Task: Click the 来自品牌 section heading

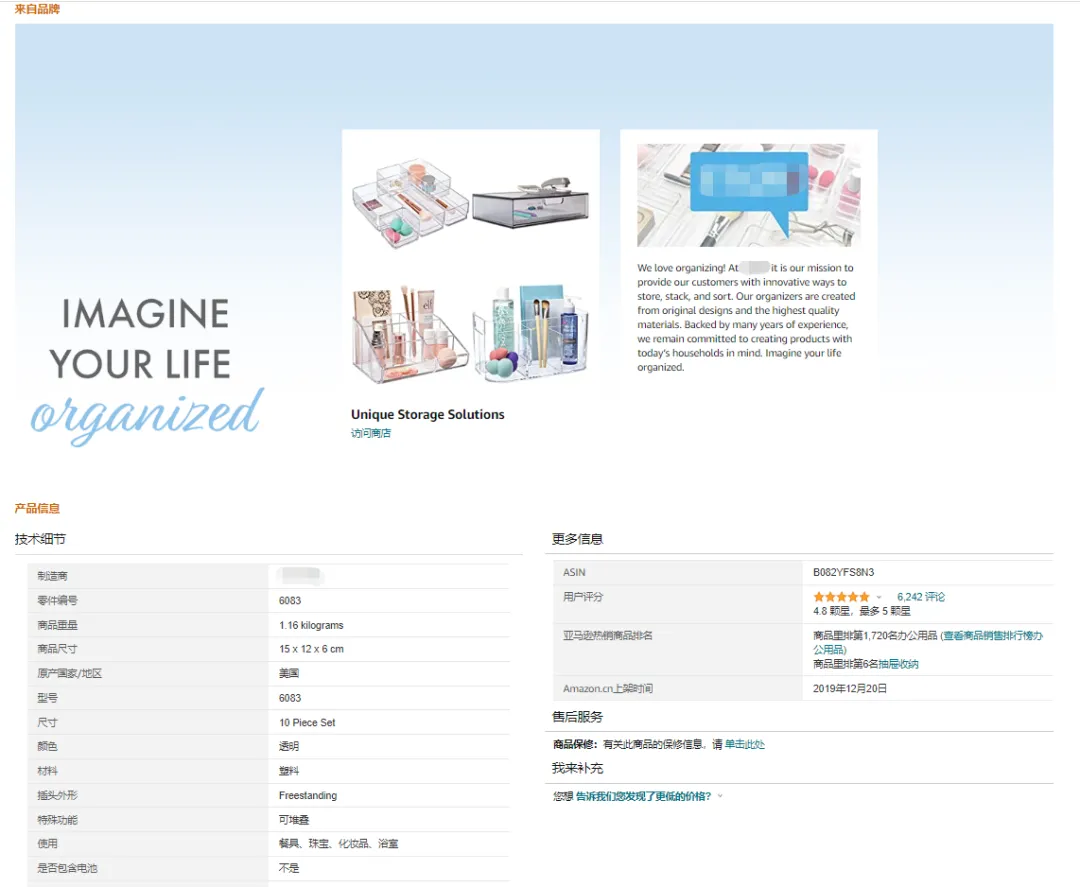Action: [x=37, y=9]
